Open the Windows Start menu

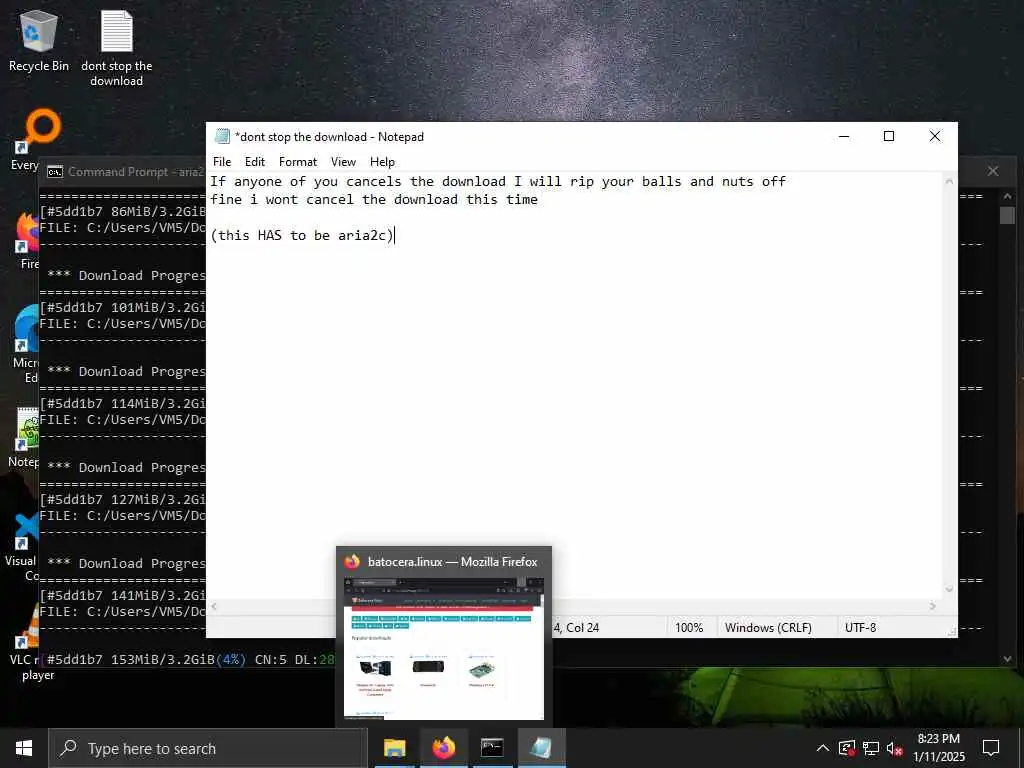click(x=24, y=748)
